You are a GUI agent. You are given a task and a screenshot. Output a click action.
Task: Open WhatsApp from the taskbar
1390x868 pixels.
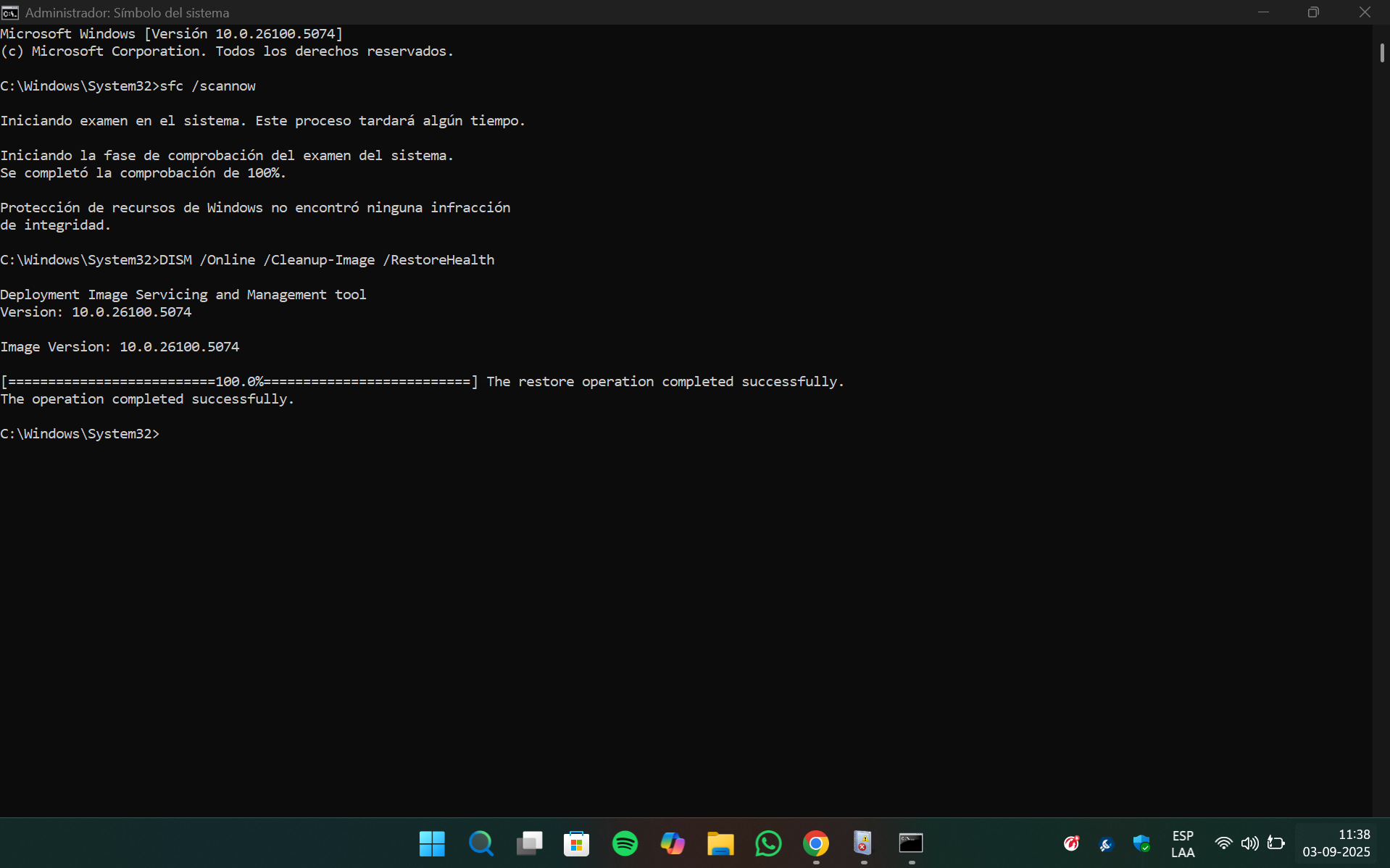[768, 843]
